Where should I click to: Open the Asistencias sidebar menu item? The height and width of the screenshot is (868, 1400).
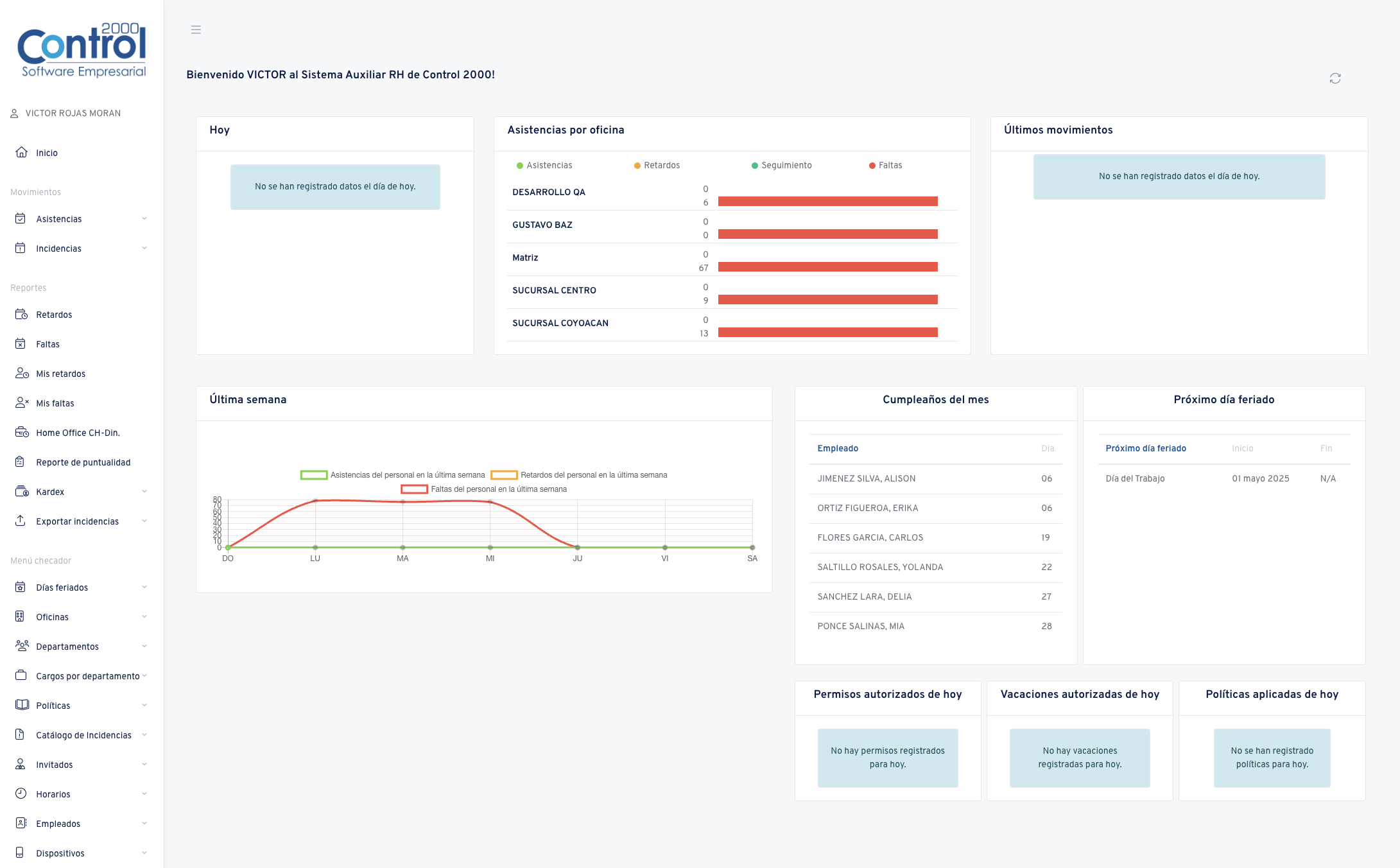[x=82, y=218]
